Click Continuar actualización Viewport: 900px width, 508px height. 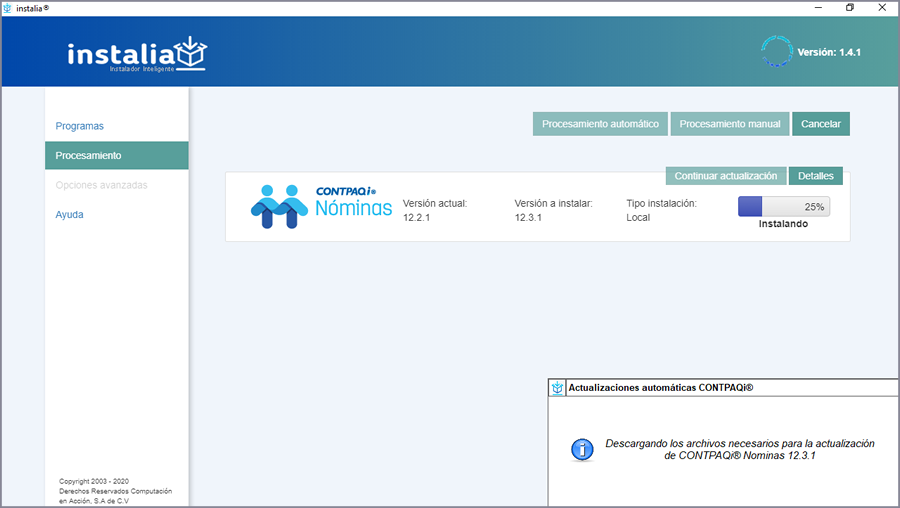[726, 176]
